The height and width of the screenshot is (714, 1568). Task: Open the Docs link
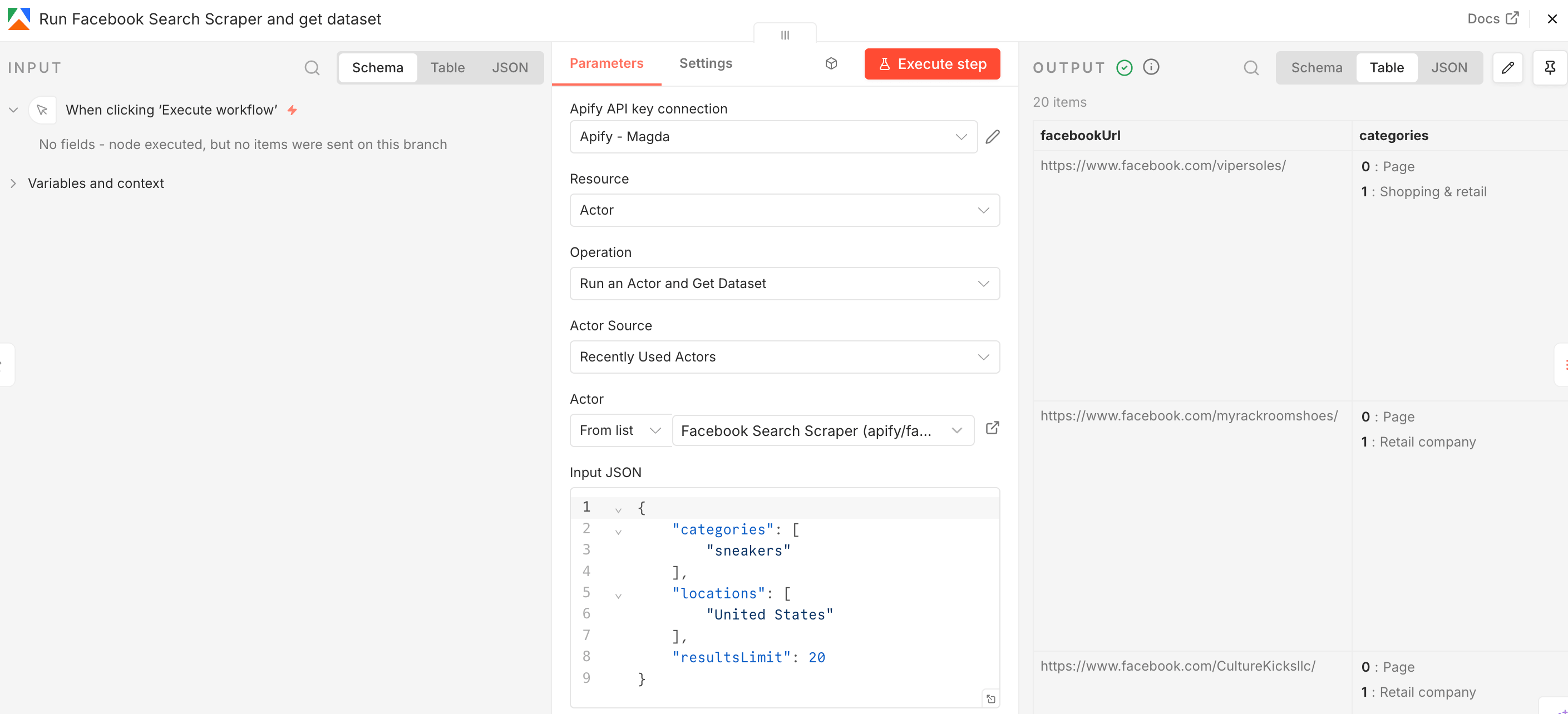pos(1492,19)
